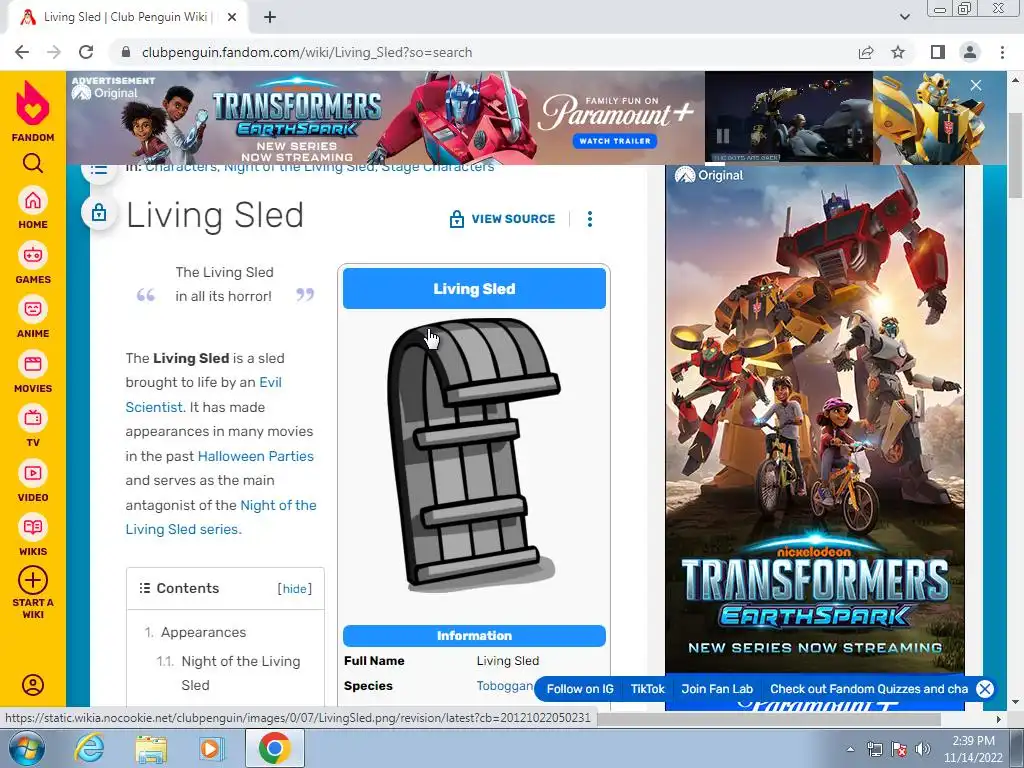
Task: Open the Toboggan species link
Action: pyautogui.click(x=504, y=686)
